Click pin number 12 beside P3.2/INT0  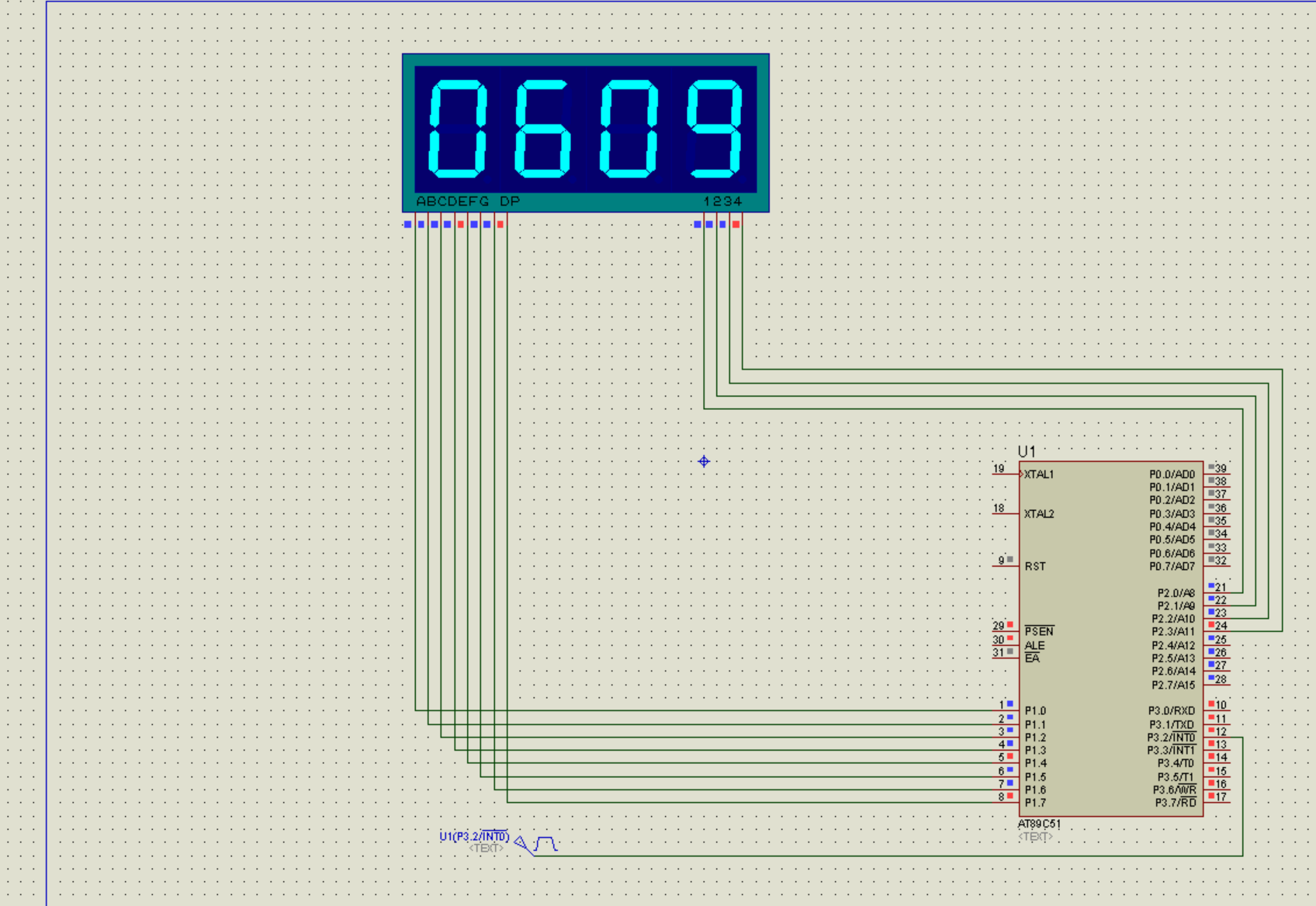coord(1221,731)
